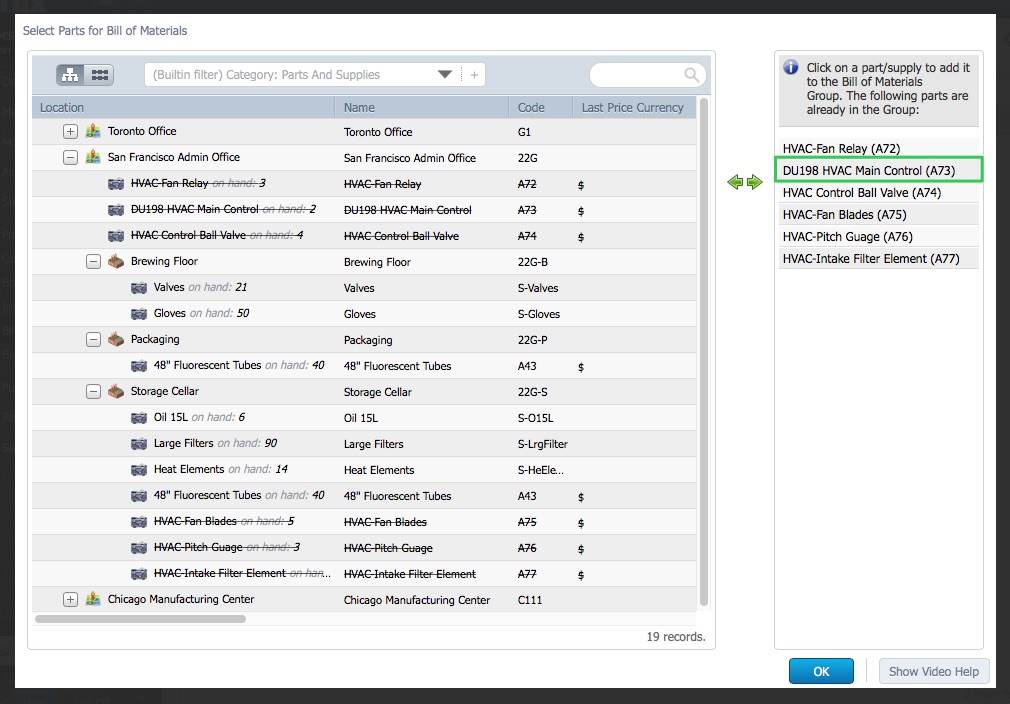Click the DU198 HVAC Main Control part icon
Screen dimensions: 1010x704
pos(116,209)
